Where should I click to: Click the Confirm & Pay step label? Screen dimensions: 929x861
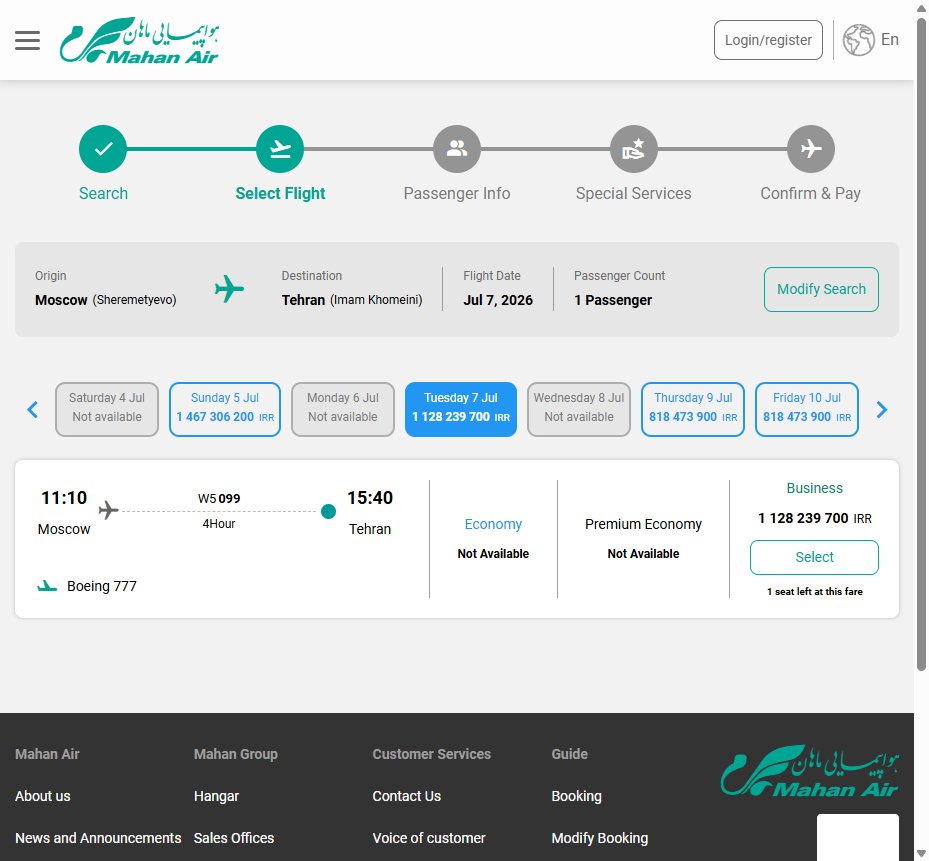click(811, 193)
